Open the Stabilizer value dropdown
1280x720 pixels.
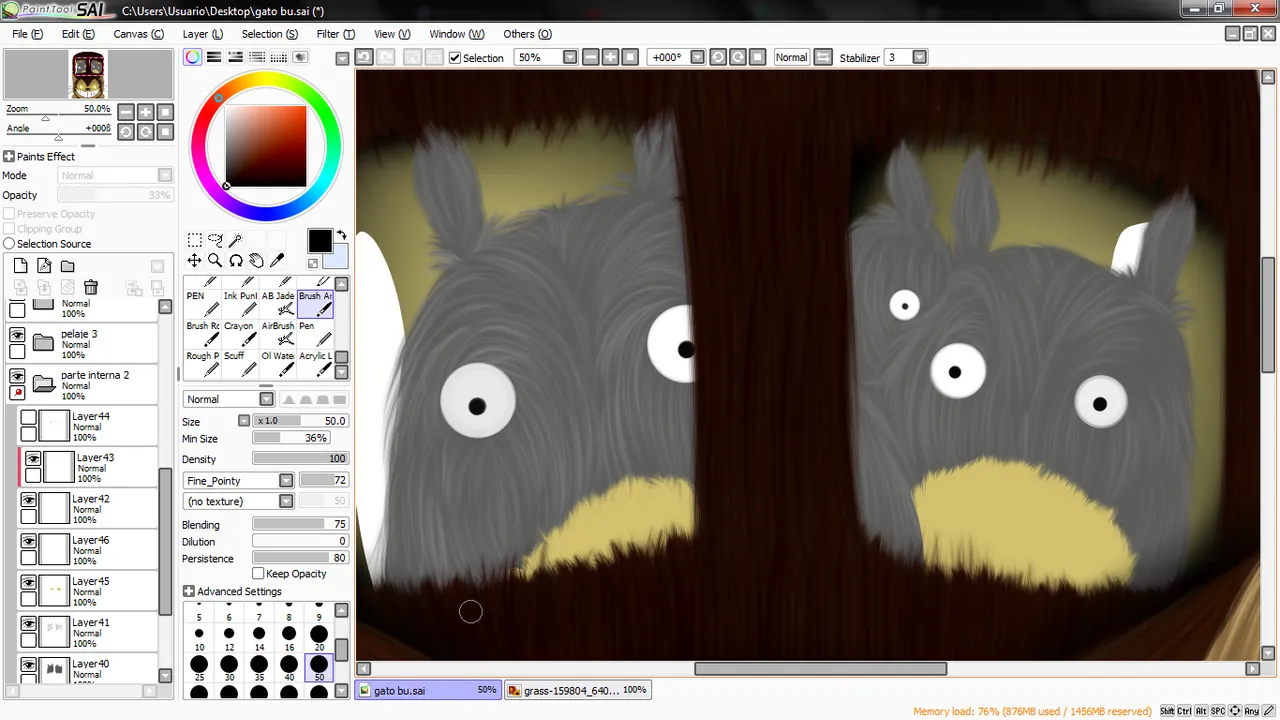click(x=920, y=57)
